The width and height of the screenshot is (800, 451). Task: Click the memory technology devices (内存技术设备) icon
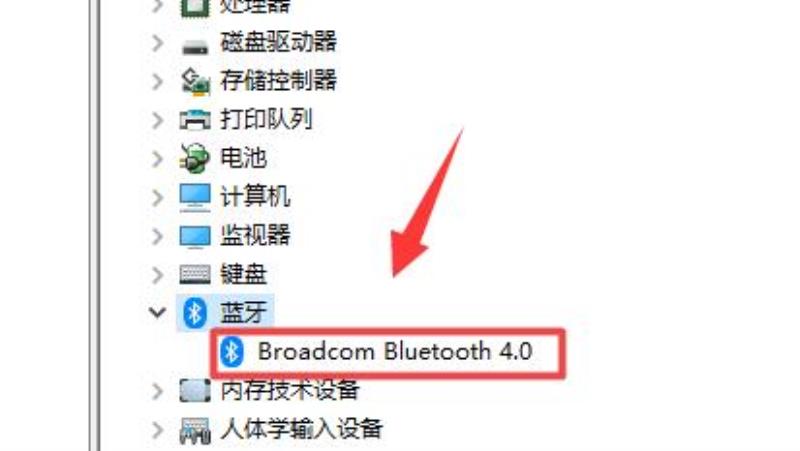coord(195,391)
